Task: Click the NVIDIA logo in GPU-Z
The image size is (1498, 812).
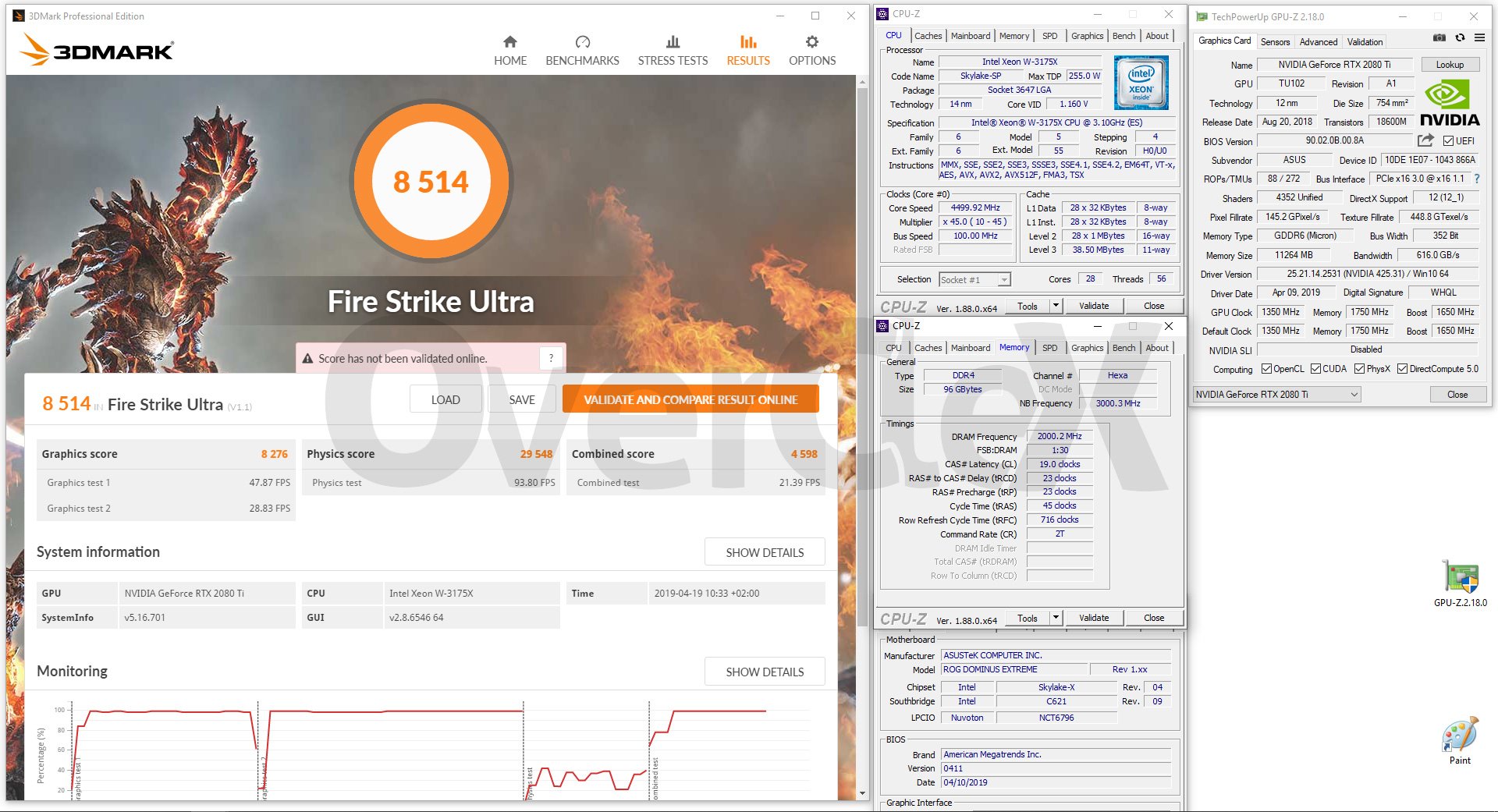Action: (1450, 103)
